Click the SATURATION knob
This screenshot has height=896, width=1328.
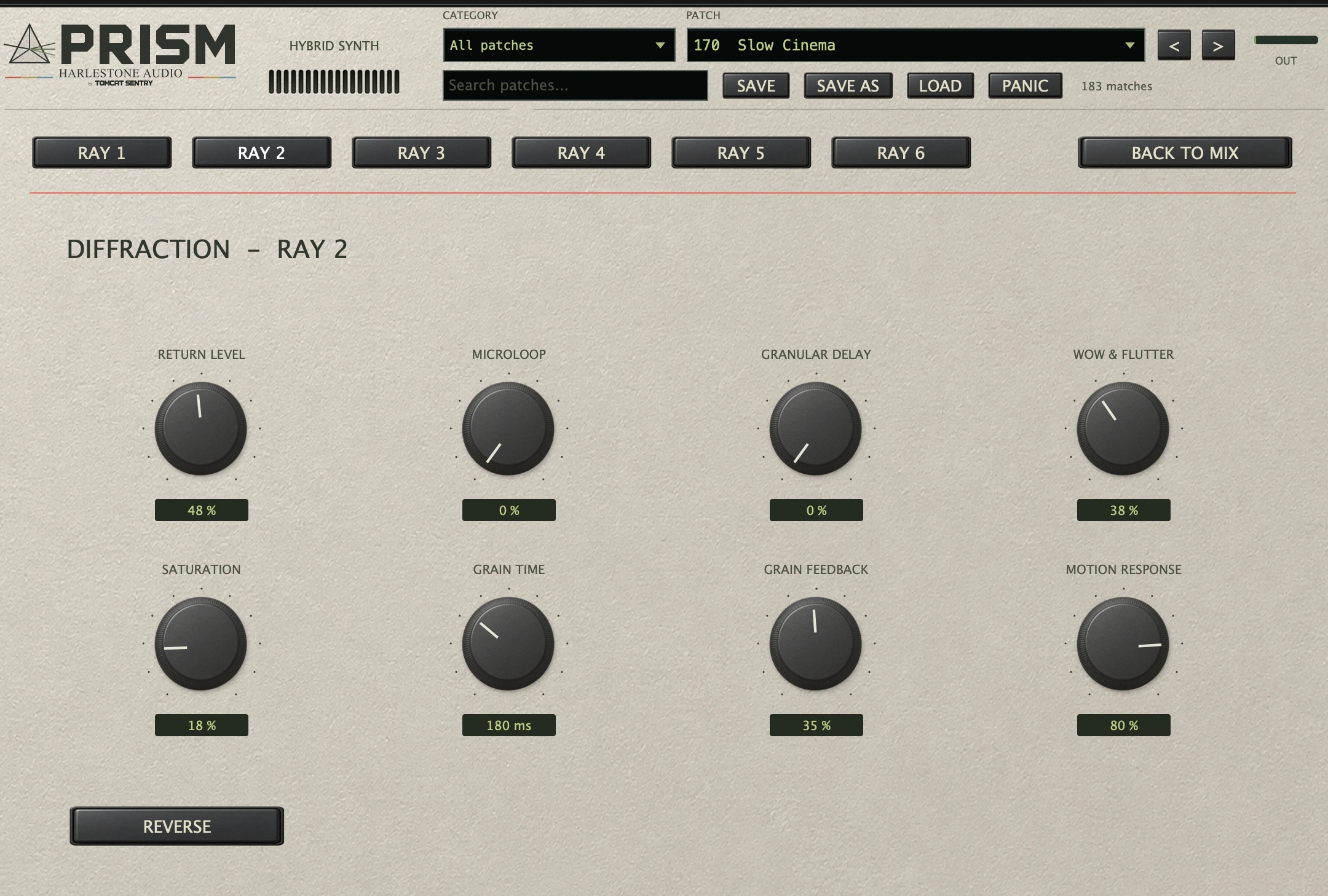(200, 643)
